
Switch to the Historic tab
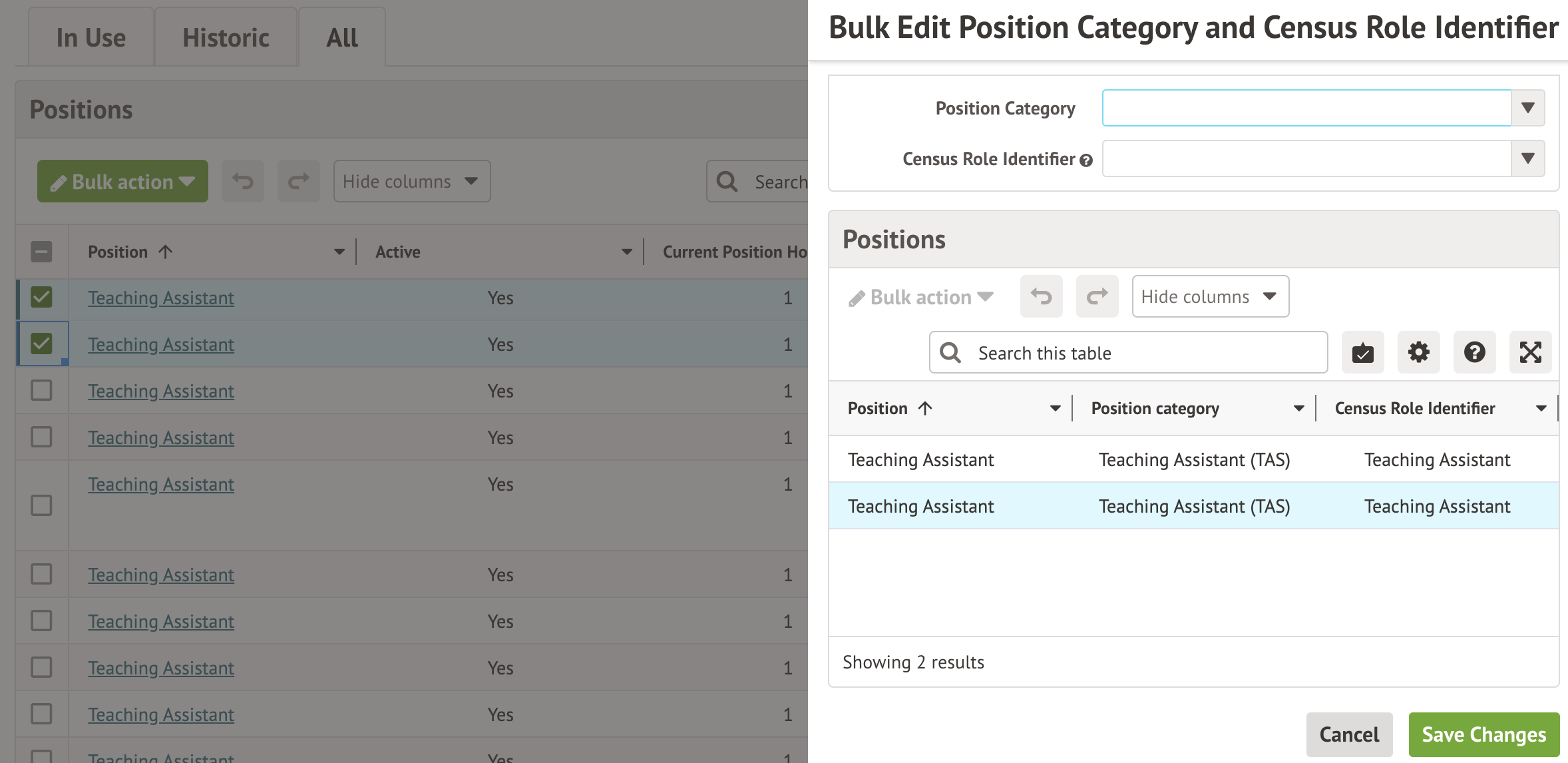(226, 38)
